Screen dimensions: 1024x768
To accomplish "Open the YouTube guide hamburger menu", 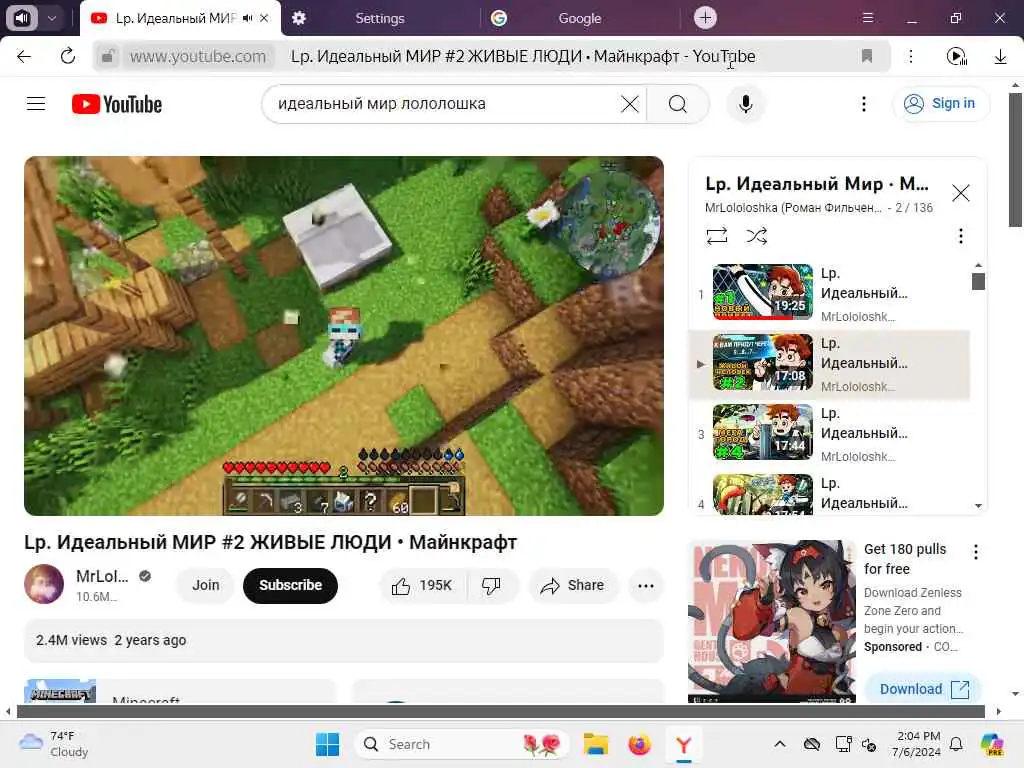I will click(x=36, y=104).
